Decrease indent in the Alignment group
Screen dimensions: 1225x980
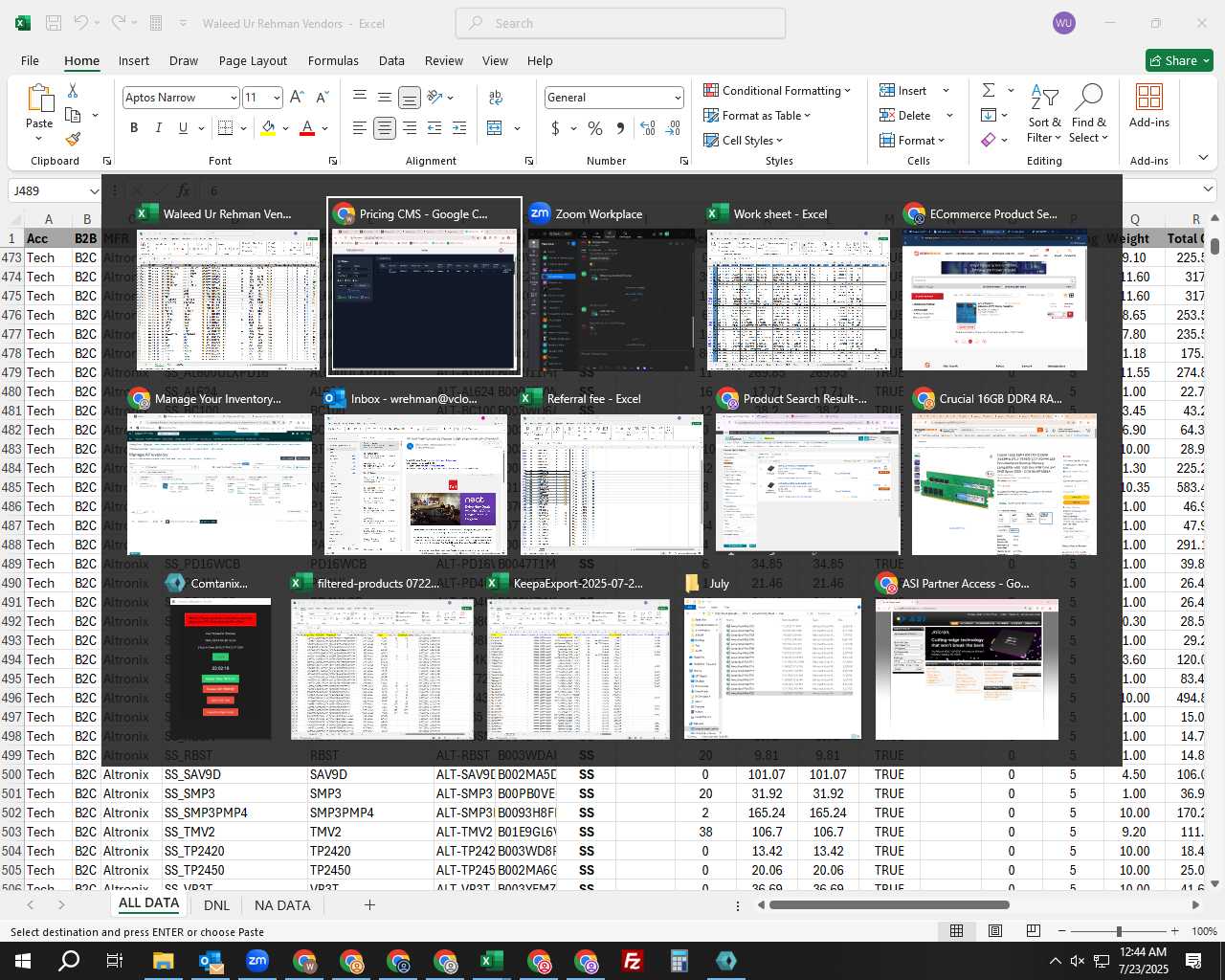point(434,128)
